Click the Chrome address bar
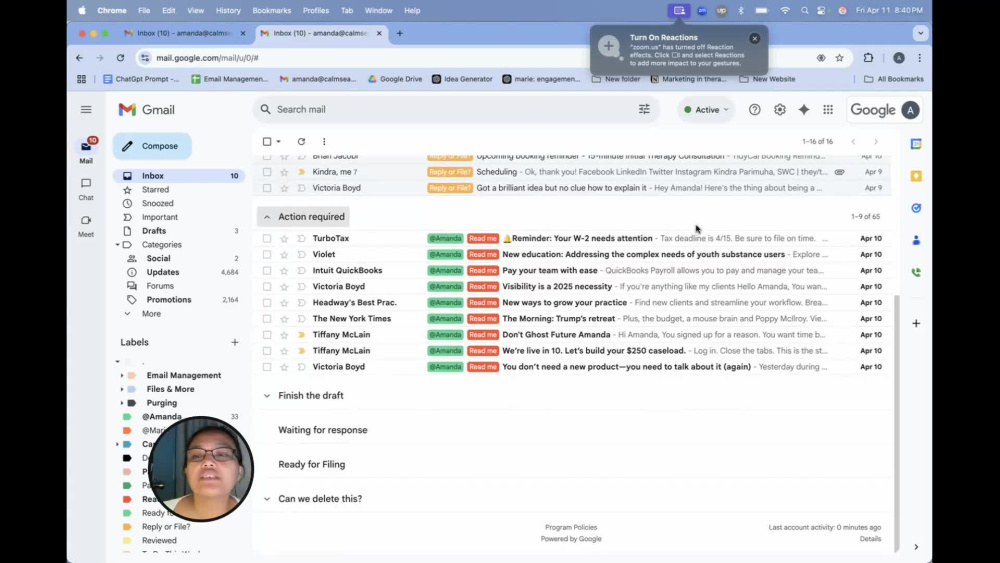This screenshot has width=1000, height=563. pyautogui.click(x=472, y=58)
